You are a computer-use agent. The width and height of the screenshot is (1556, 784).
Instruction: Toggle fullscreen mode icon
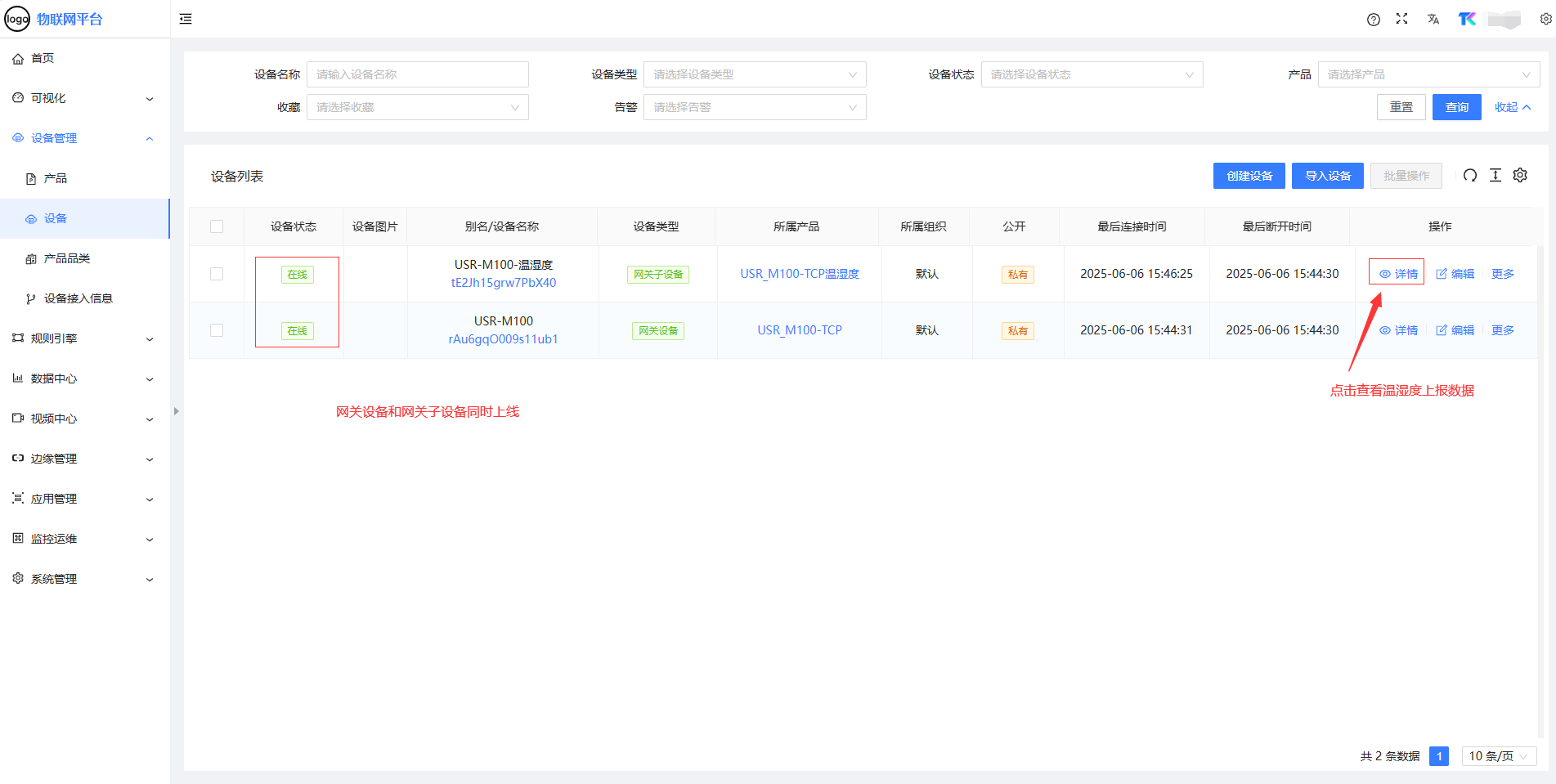pyautogui.click(x=1401, y=19)
